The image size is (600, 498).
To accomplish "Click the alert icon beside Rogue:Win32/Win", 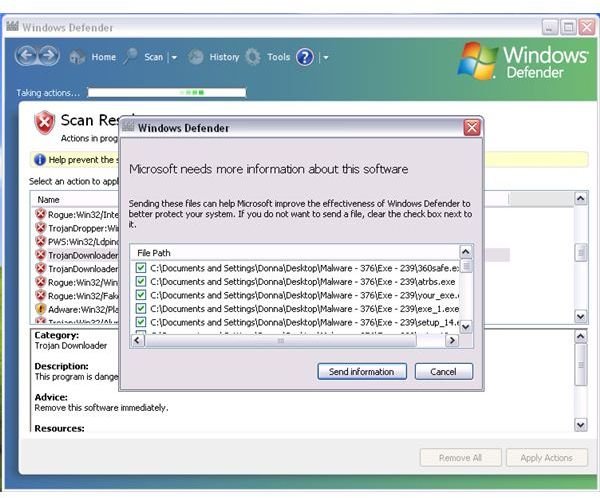I will 41,282.
